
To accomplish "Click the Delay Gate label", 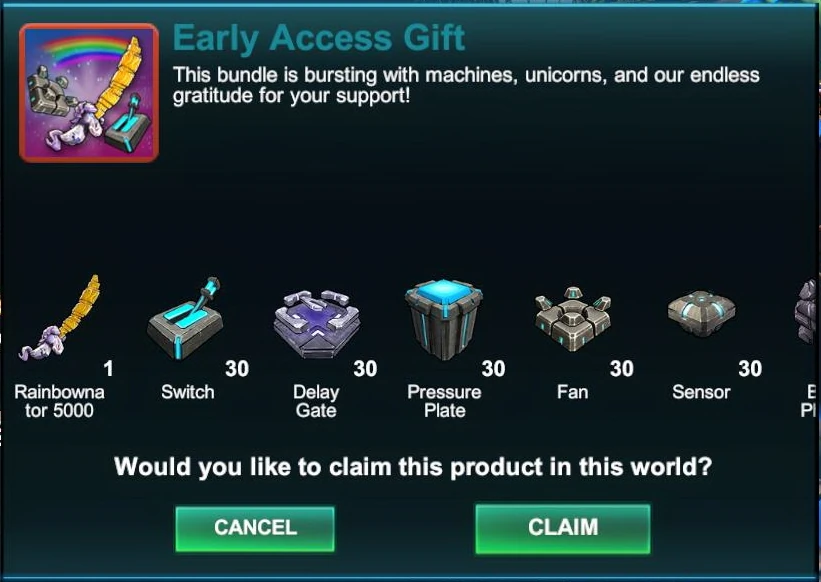I will (316, 401).
